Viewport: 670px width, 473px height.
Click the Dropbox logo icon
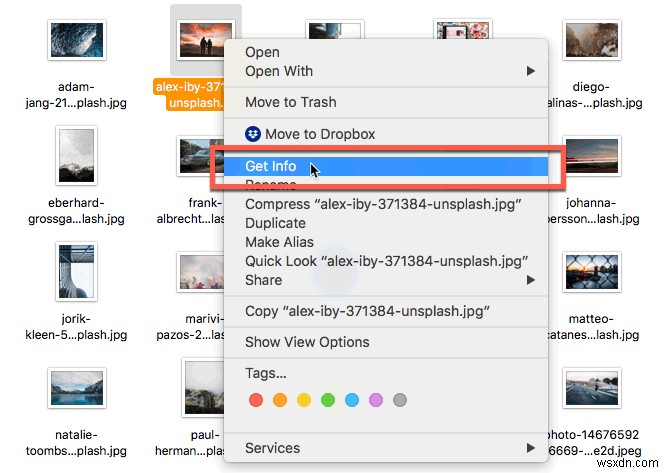point(253,134)
